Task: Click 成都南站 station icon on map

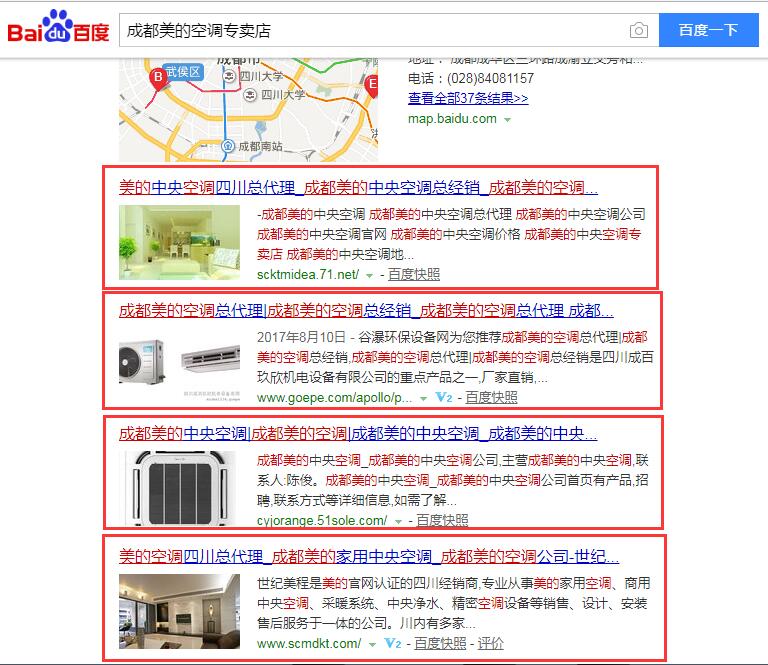Action: [227, 146]
